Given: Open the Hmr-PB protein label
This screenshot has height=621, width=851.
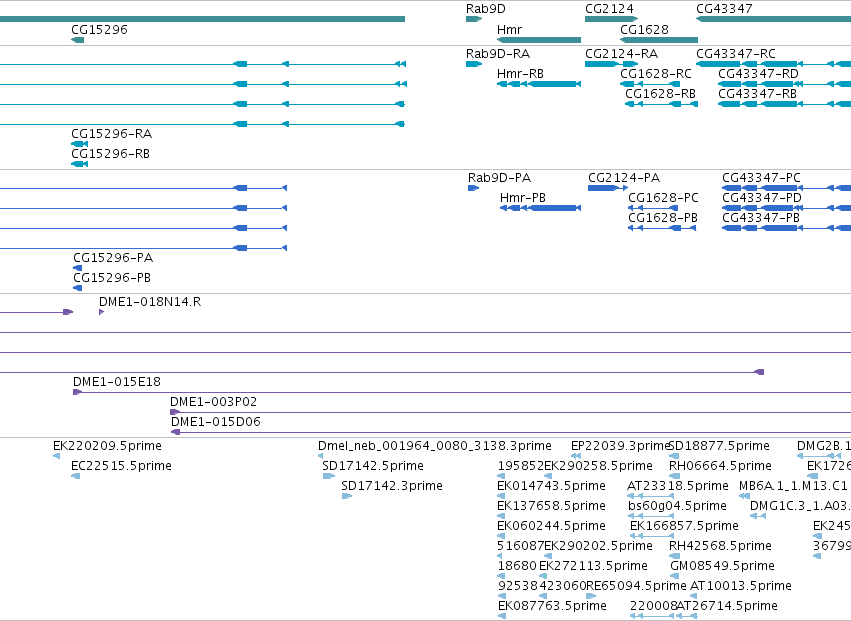Looking at the screenshot, I should [x=523, y=198].
